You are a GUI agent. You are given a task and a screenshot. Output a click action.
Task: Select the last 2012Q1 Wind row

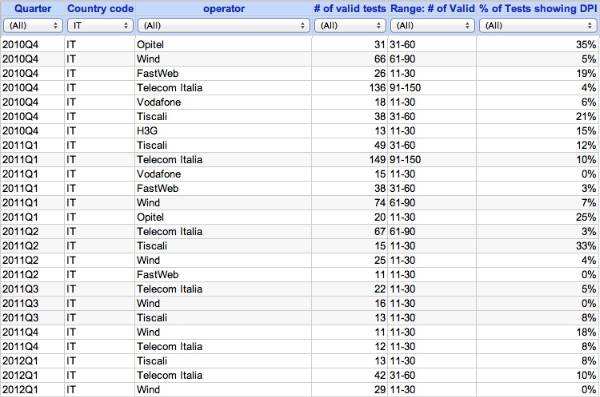[x=300, y=390]
